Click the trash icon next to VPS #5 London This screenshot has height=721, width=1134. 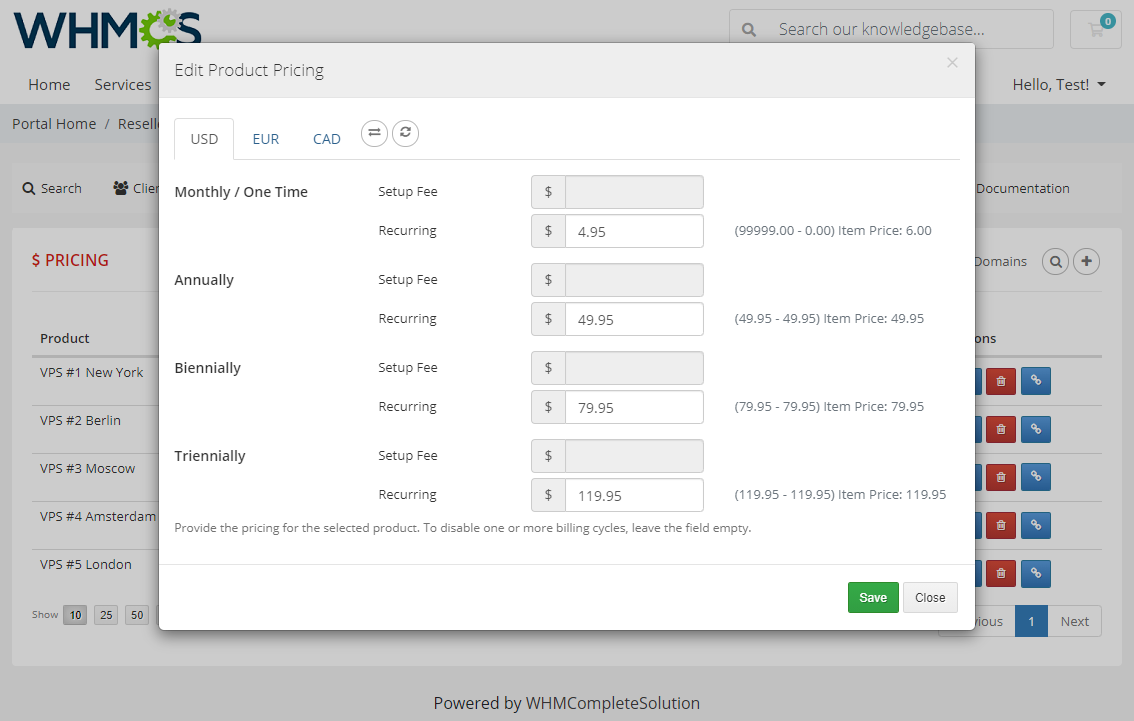[x=1001, y=573]
